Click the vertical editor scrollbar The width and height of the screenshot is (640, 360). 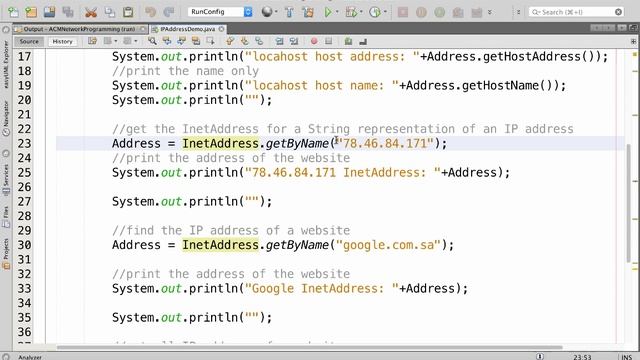click(x=629, y=203)
